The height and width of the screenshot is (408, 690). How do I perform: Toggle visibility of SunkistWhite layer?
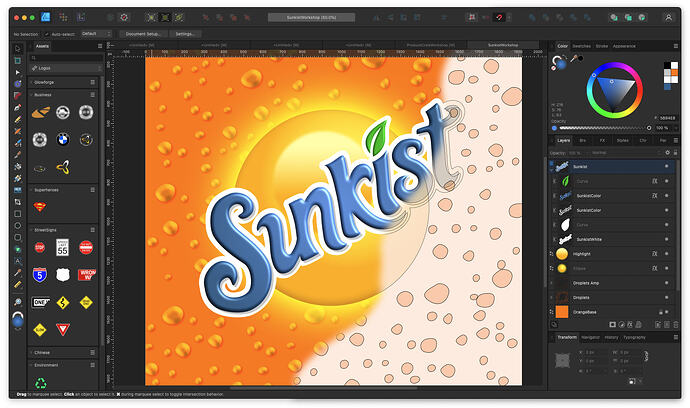666,239
